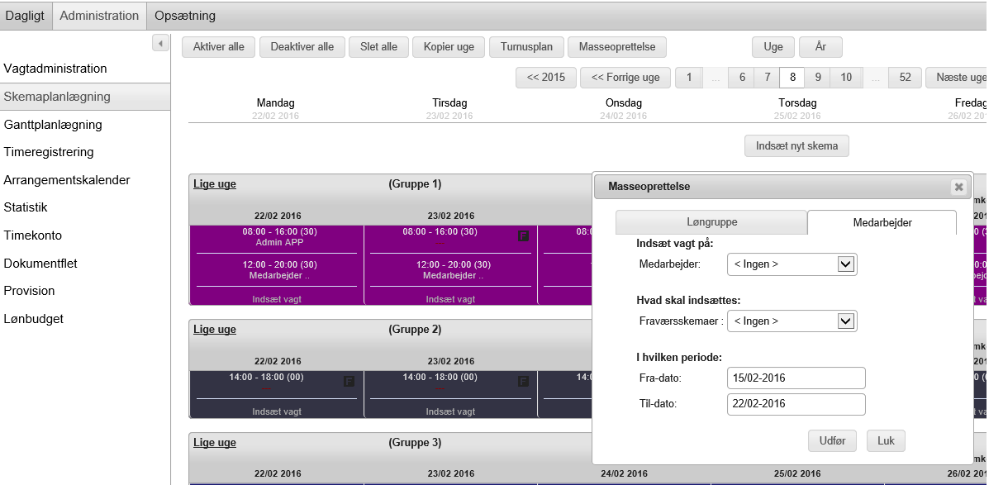
Task: Close the Masseoprettelse dialog
Action: point(958,186)
